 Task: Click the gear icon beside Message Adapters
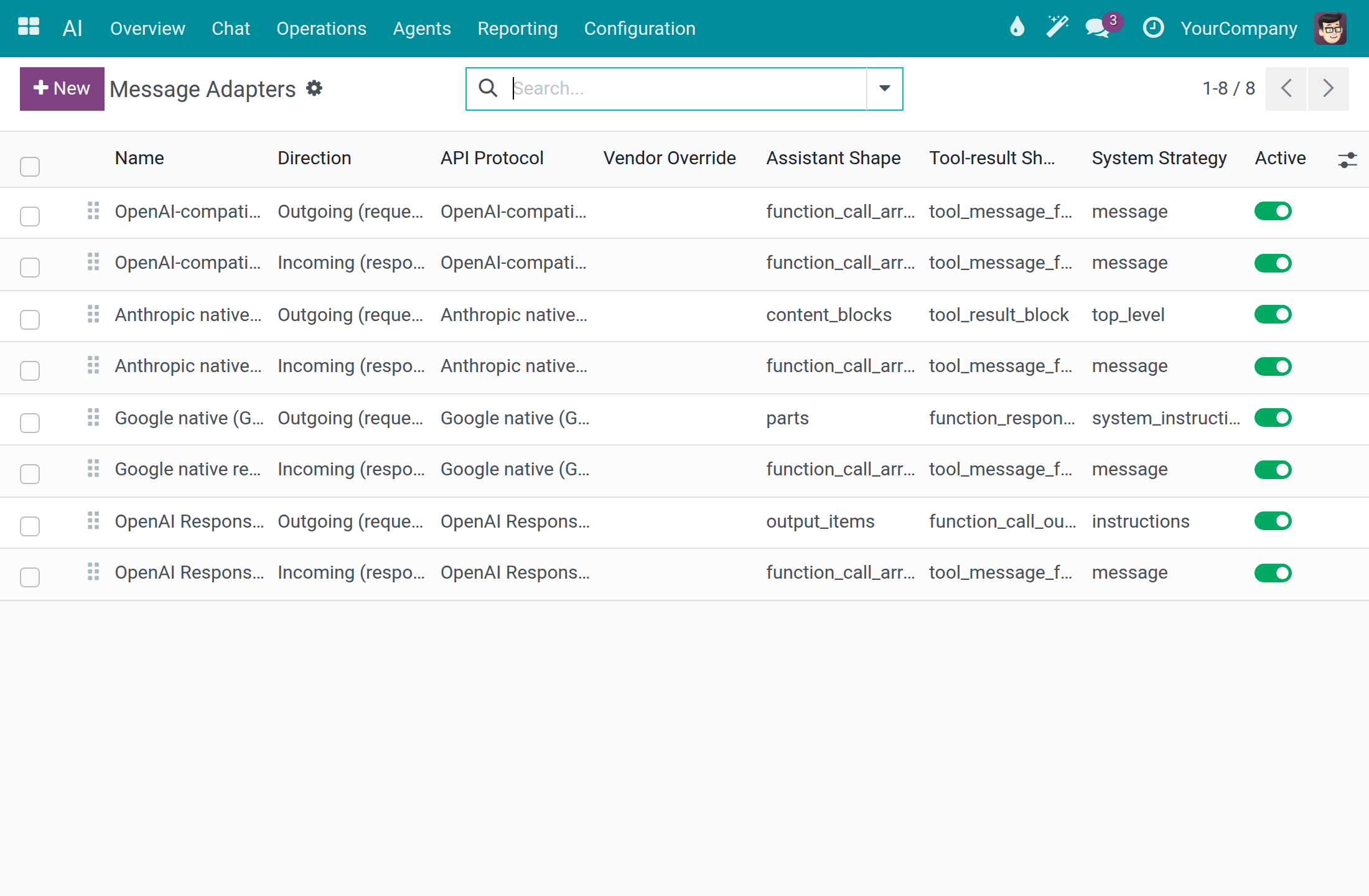click(x=314, y=88)
